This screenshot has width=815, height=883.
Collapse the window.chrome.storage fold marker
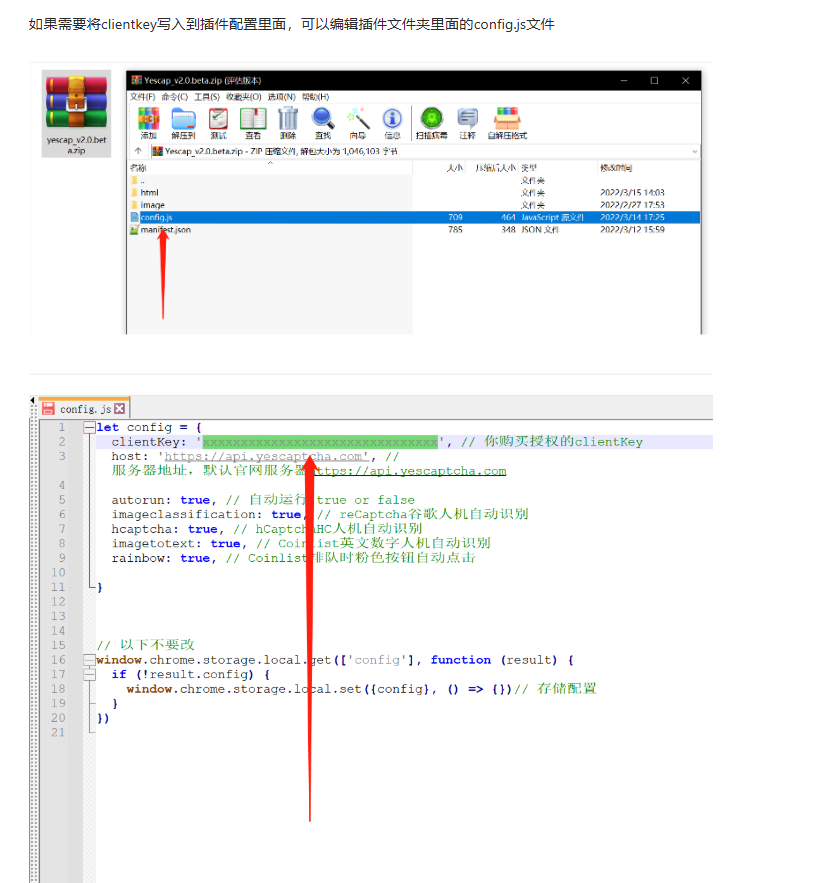[x=89, y=660]
